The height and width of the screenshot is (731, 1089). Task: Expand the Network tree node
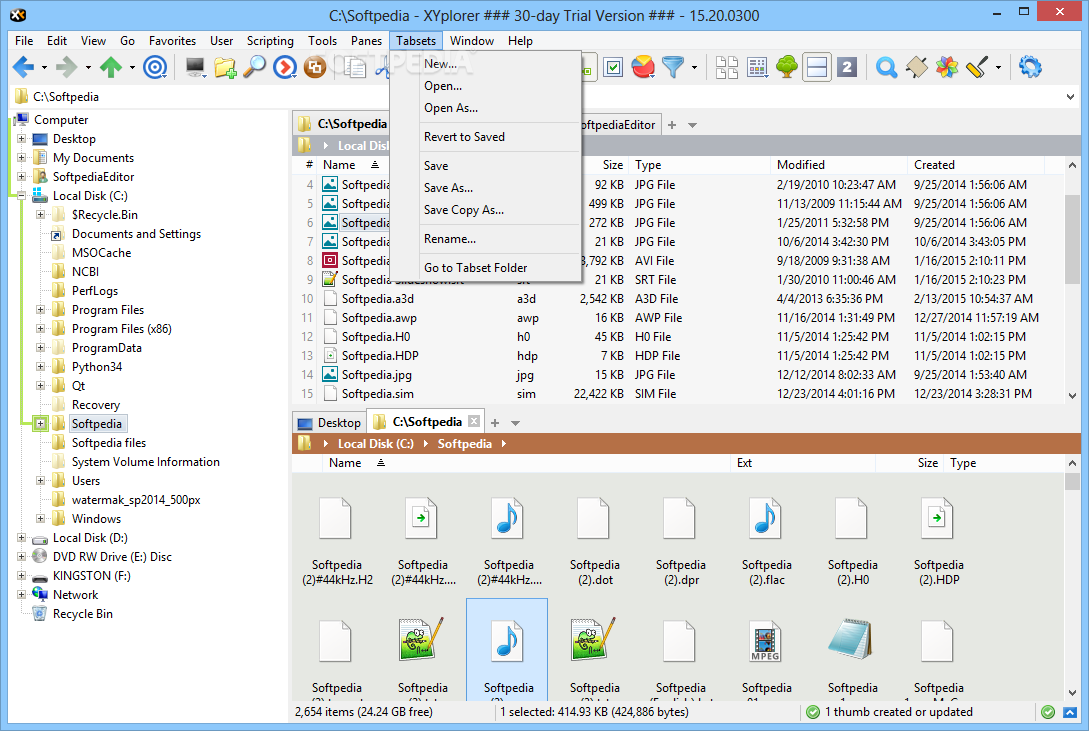point(22,595)
